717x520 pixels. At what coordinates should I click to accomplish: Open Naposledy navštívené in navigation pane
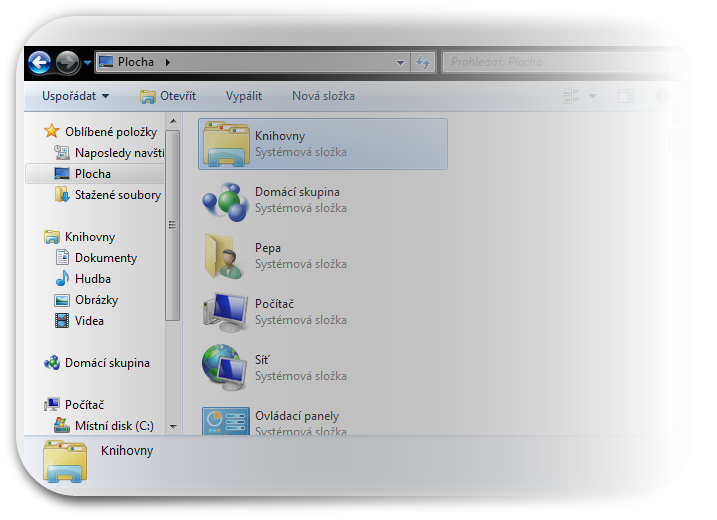coord(119,153)
